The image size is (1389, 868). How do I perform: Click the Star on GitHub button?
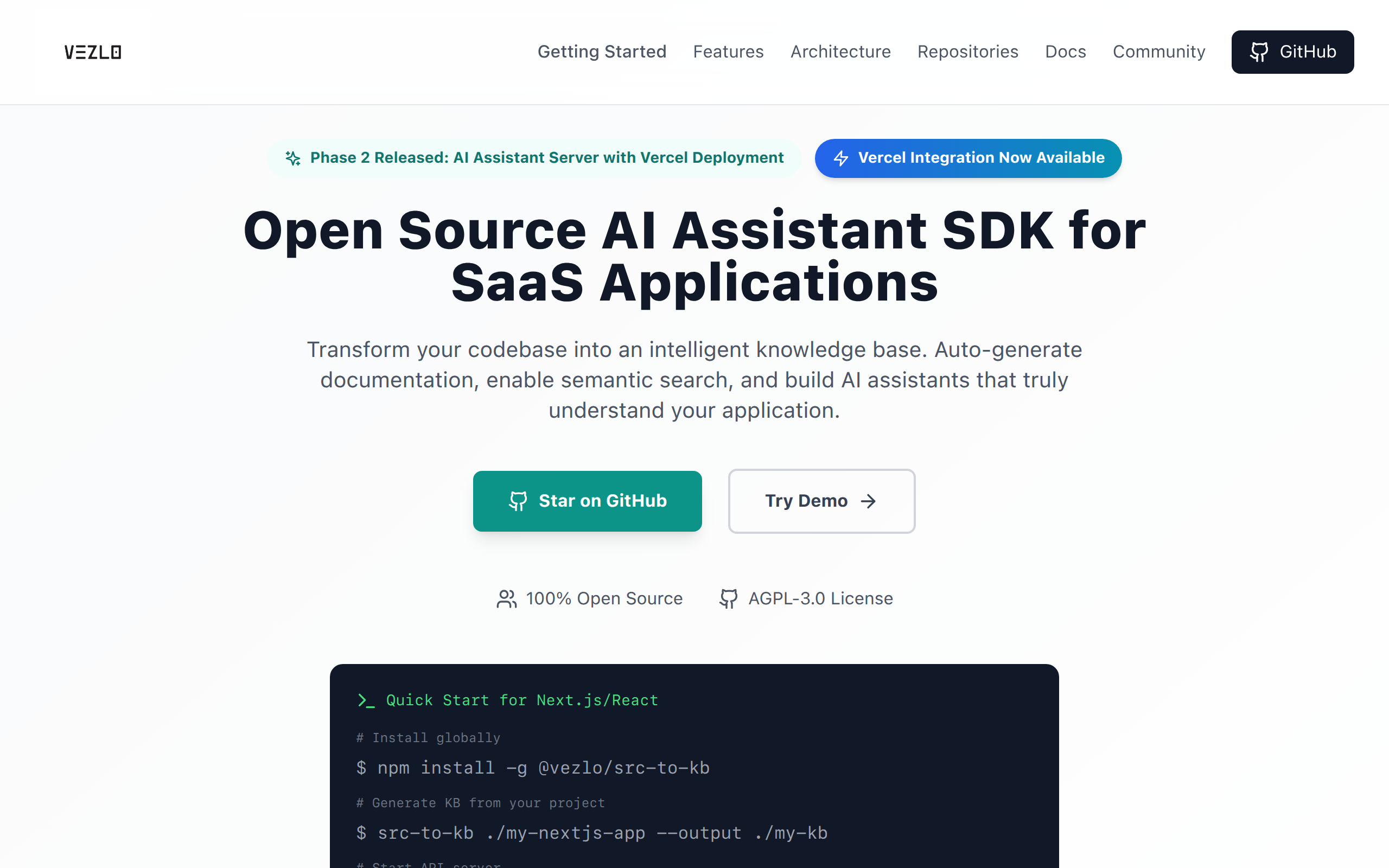tap(587, 501)
